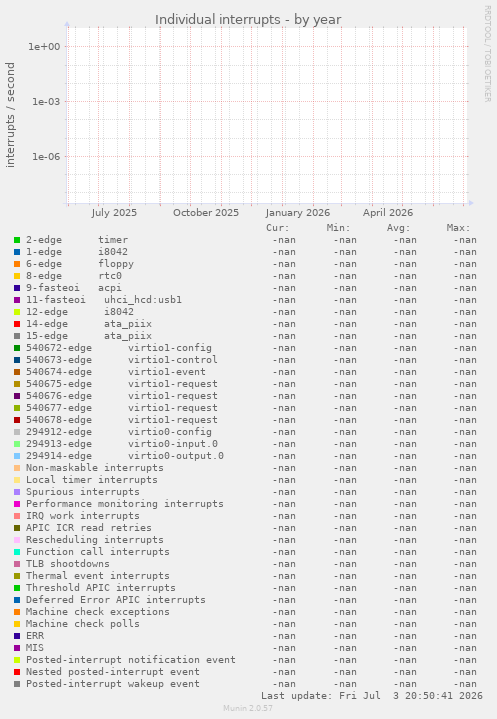This screenshot has height=719, width=497.
Task: Click the 'Cur:' column header
Action: coord(278,228)
